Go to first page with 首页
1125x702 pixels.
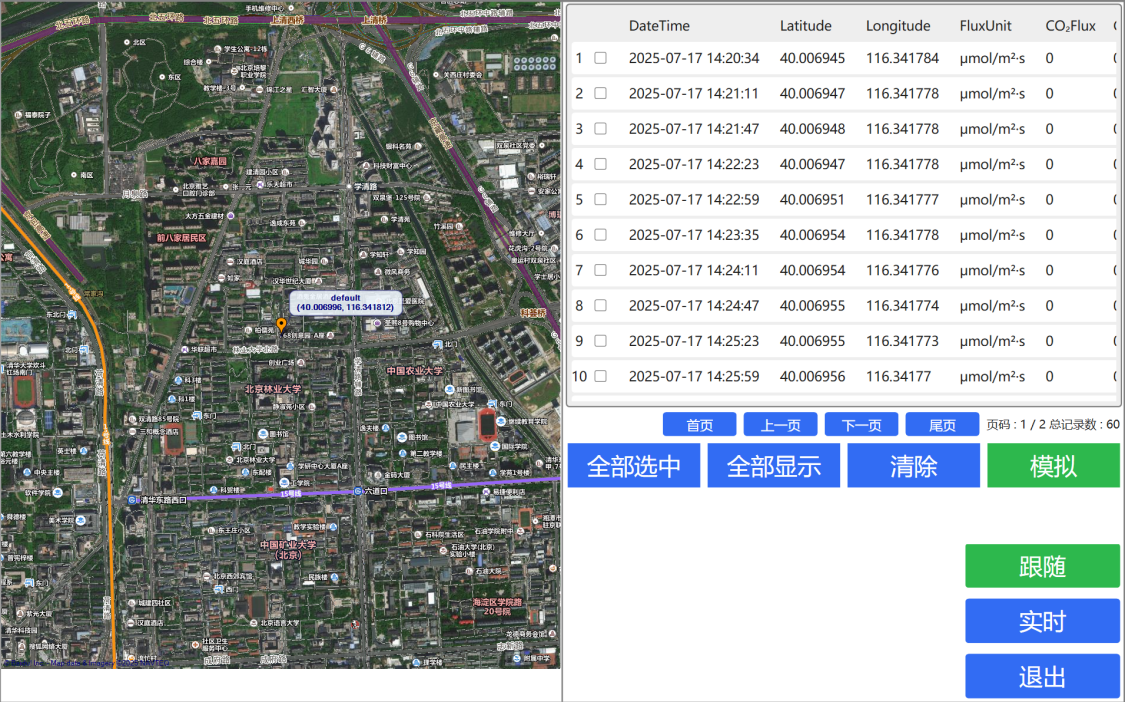(x=699, y=425)
